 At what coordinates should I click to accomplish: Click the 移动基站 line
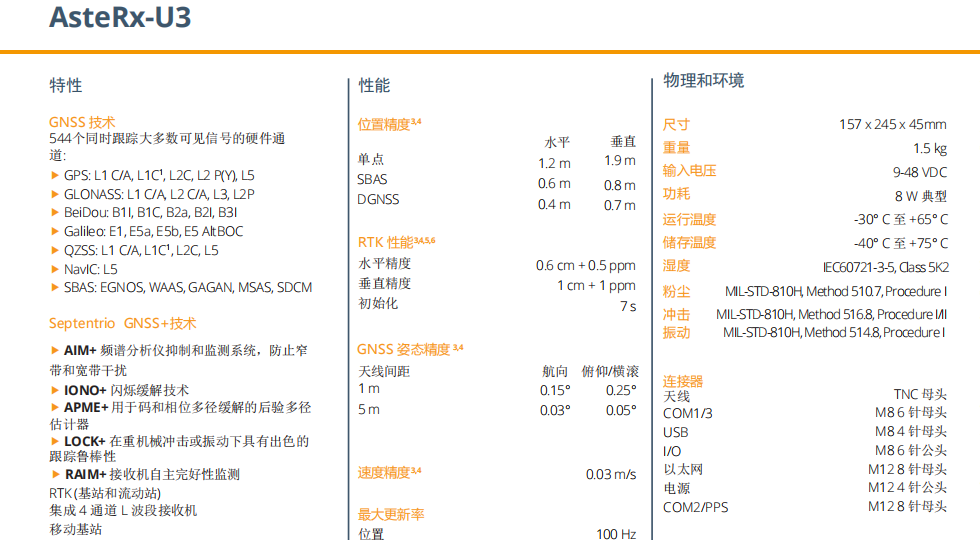click(76, 529)
